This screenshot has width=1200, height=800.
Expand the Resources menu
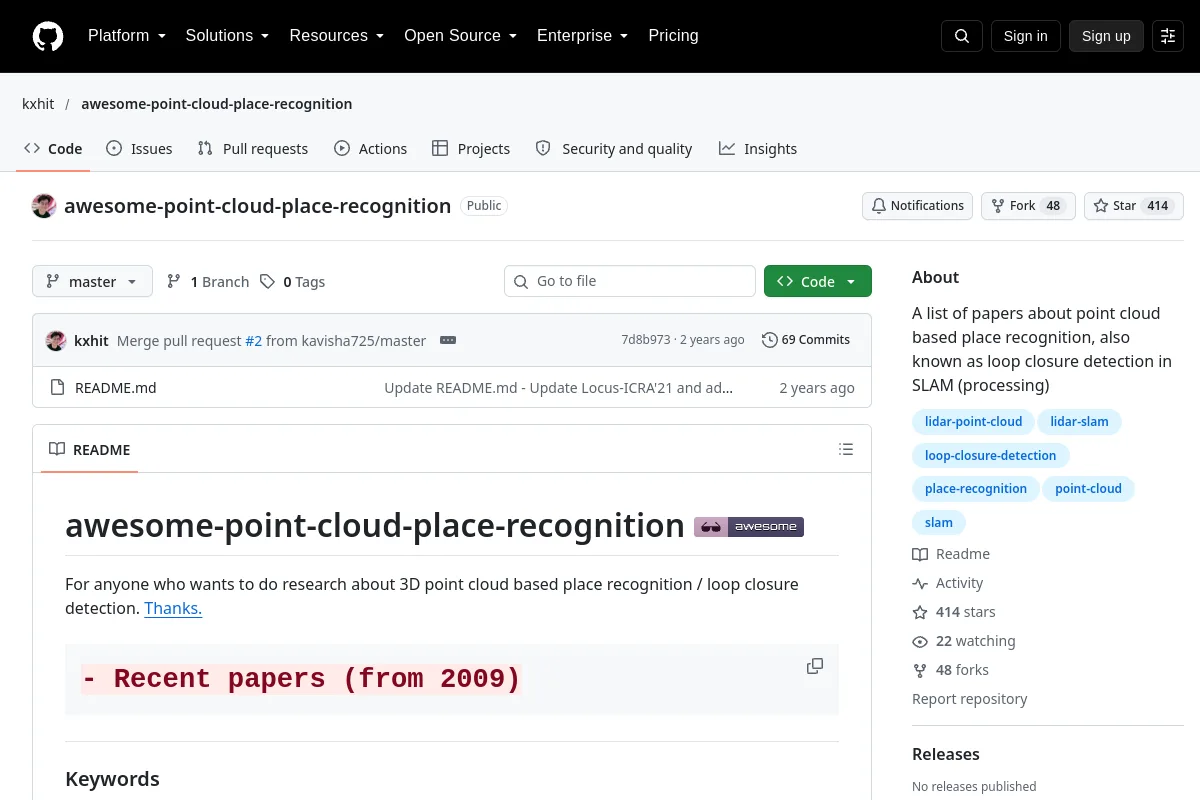click(x=337, y=36)
